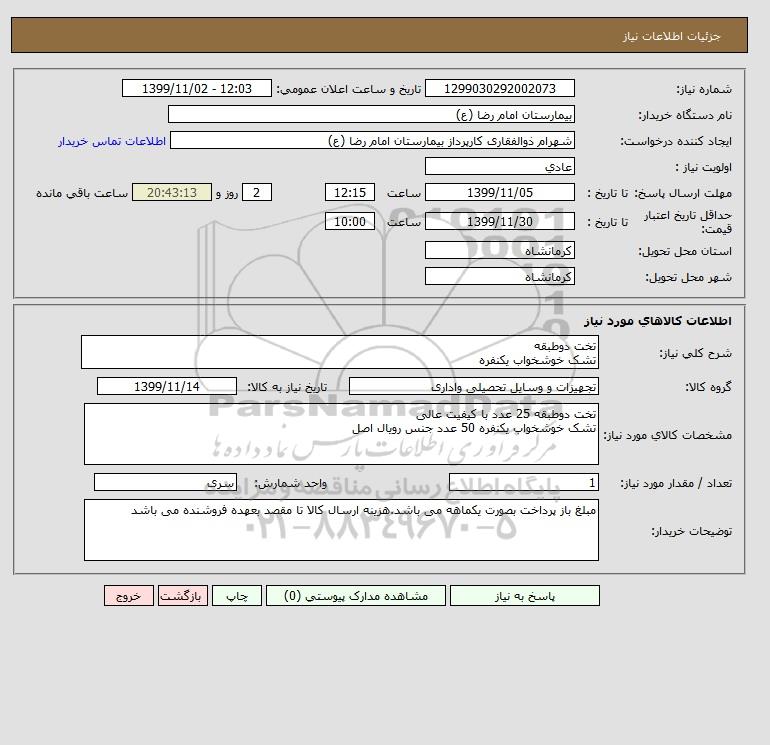Click the public announcement date field 1399/11/02 - 12:03

196,88
